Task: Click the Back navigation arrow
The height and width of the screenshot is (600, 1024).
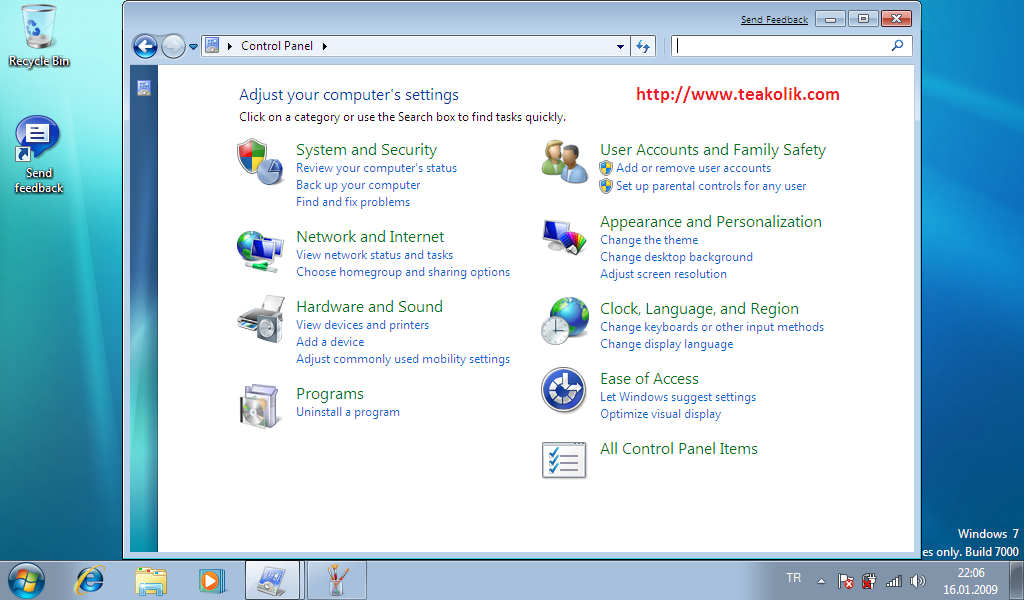Action: pyautogui.click(x=145, y=46)
